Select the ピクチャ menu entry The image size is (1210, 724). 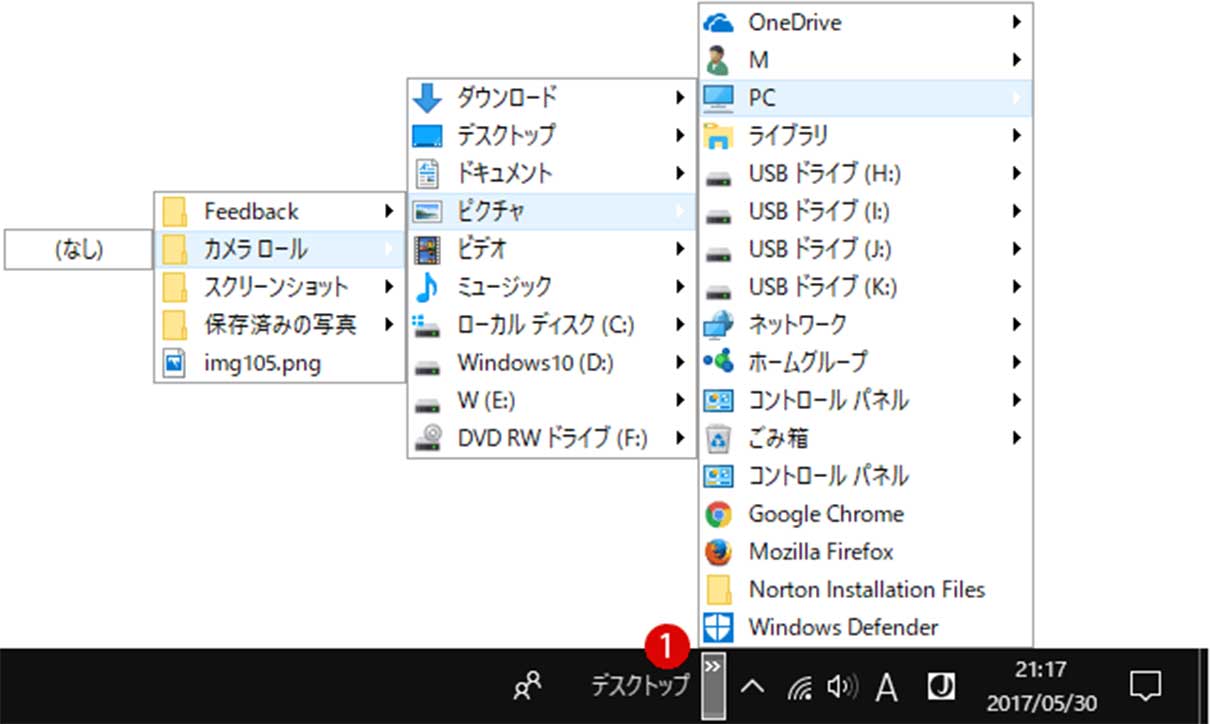tap(552, 211)
